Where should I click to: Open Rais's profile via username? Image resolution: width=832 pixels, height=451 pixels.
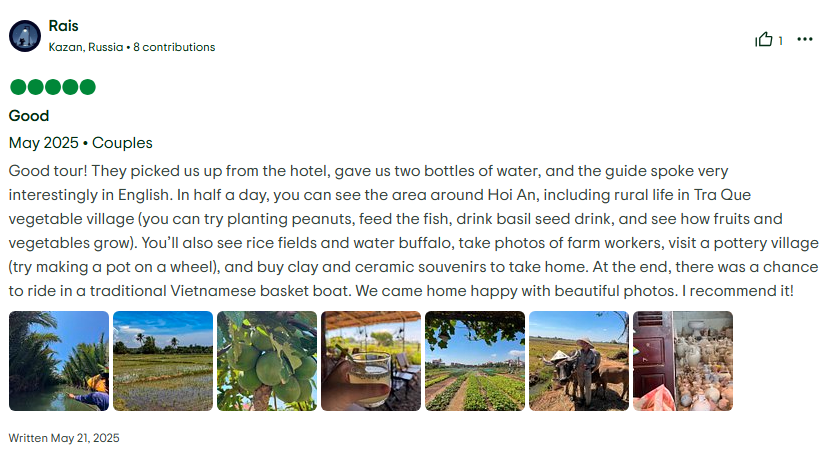coord(63,26)
